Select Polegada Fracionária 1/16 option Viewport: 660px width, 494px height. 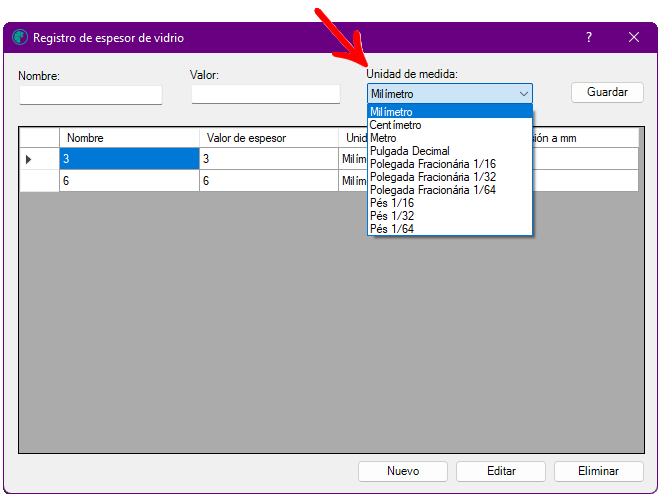(x=450, y=164)
